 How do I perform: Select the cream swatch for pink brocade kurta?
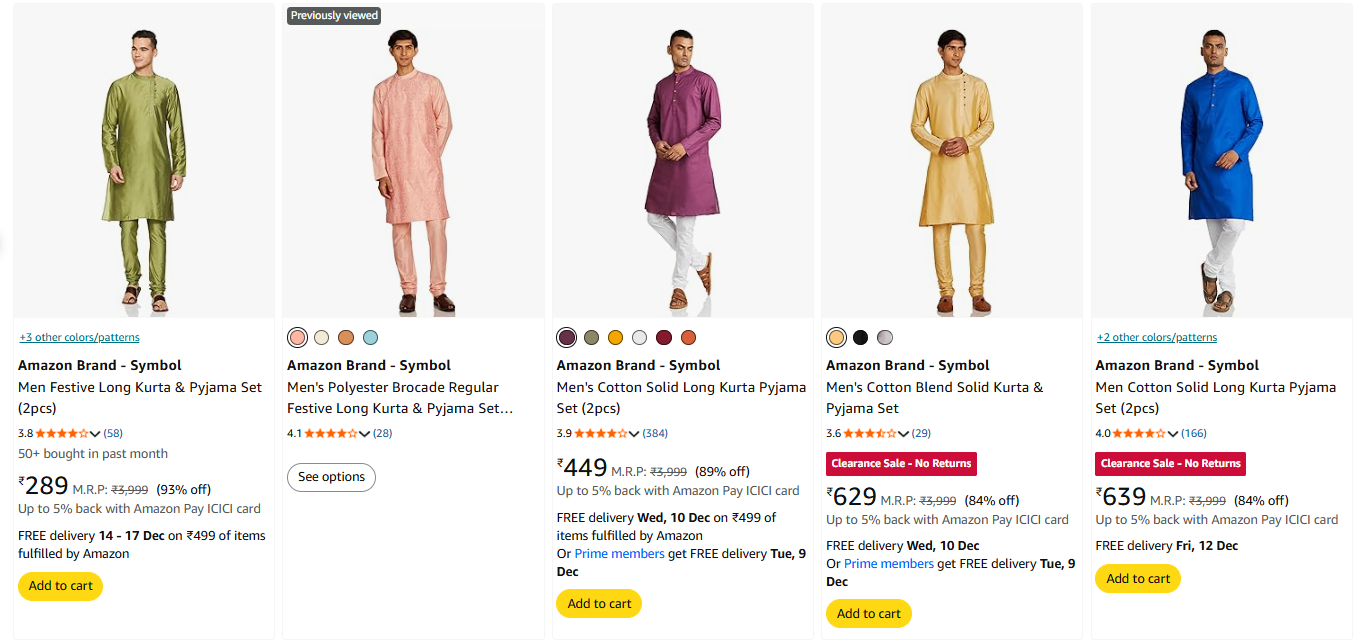[321, 337]
